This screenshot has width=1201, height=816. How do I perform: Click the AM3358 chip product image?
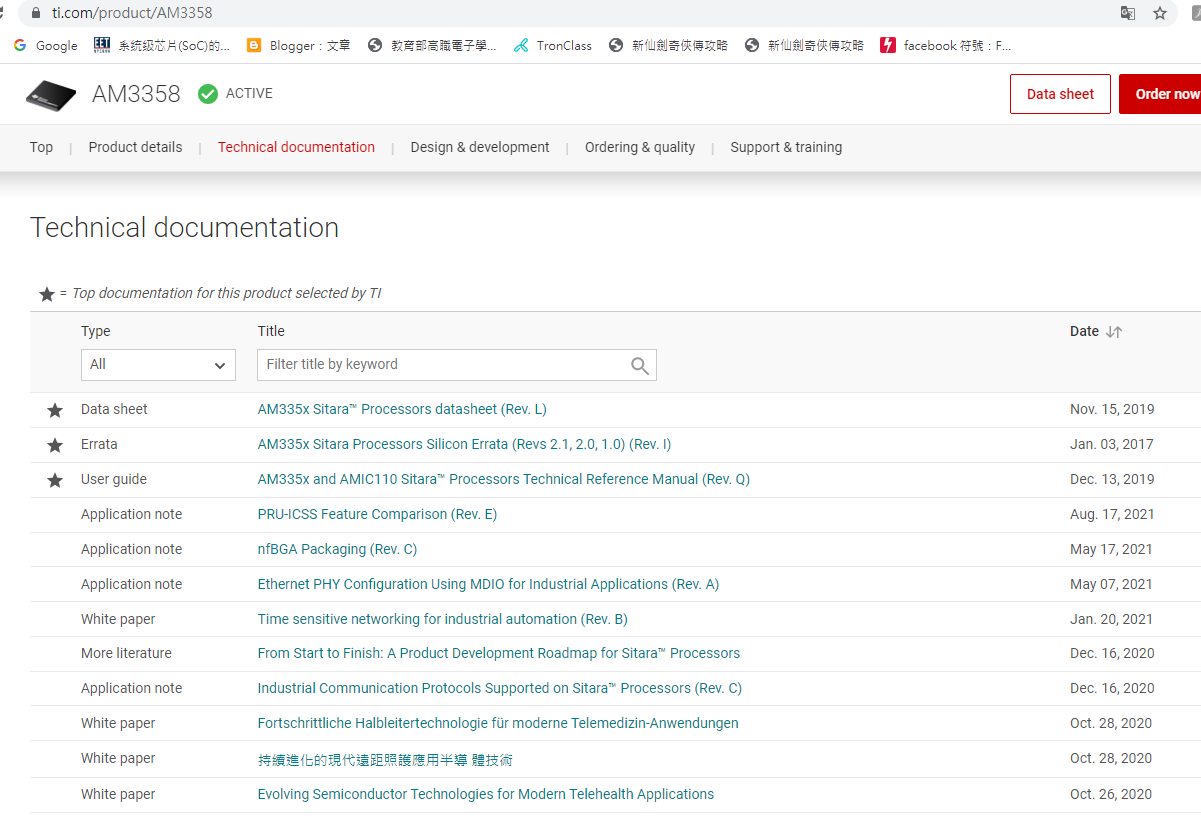(x=51, y=94)
